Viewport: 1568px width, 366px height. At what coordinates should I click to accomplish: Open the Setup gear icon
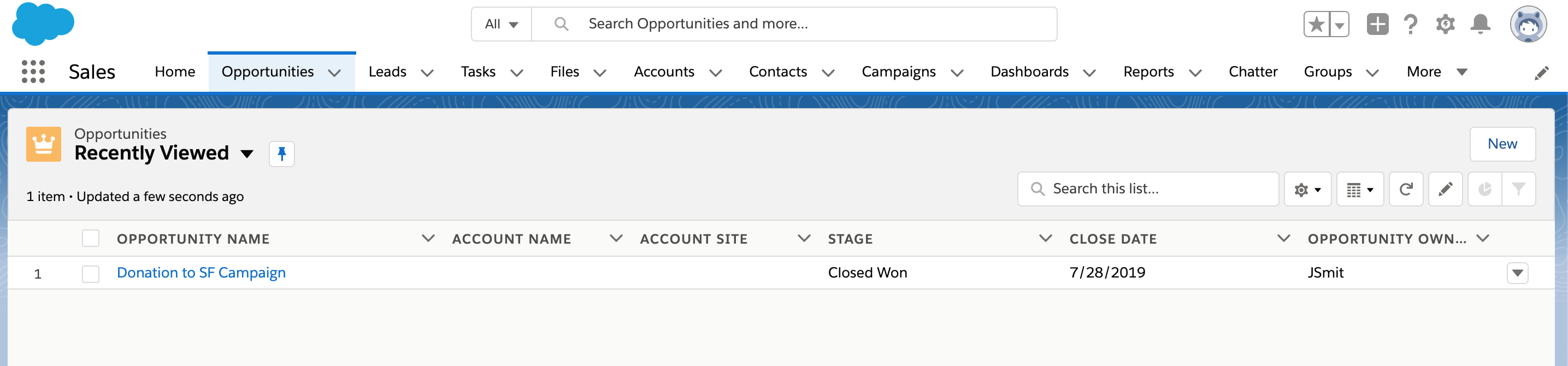pyautogui.click(x=1445, y=25)
